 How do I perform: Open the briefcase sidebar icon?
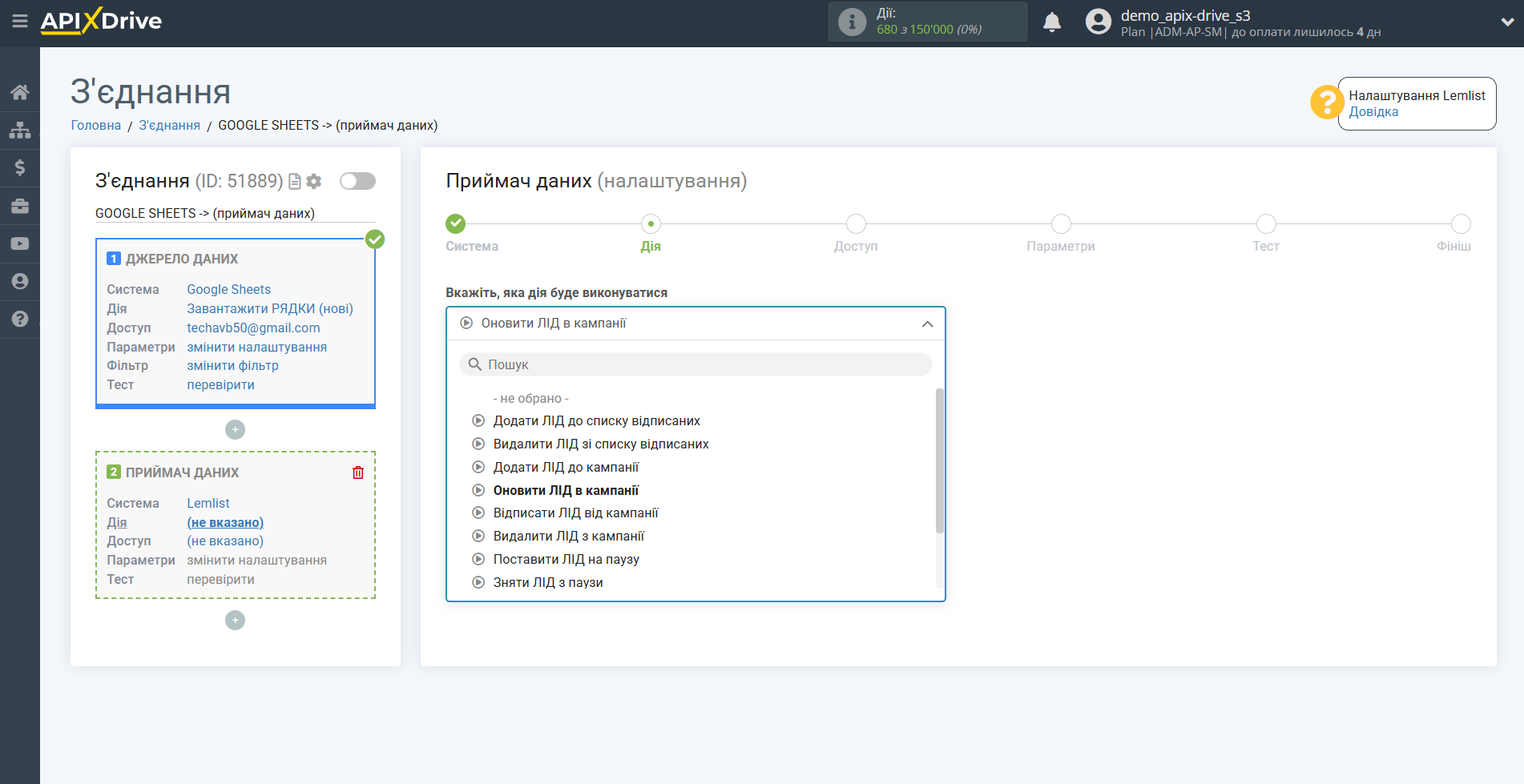(20, 206)
